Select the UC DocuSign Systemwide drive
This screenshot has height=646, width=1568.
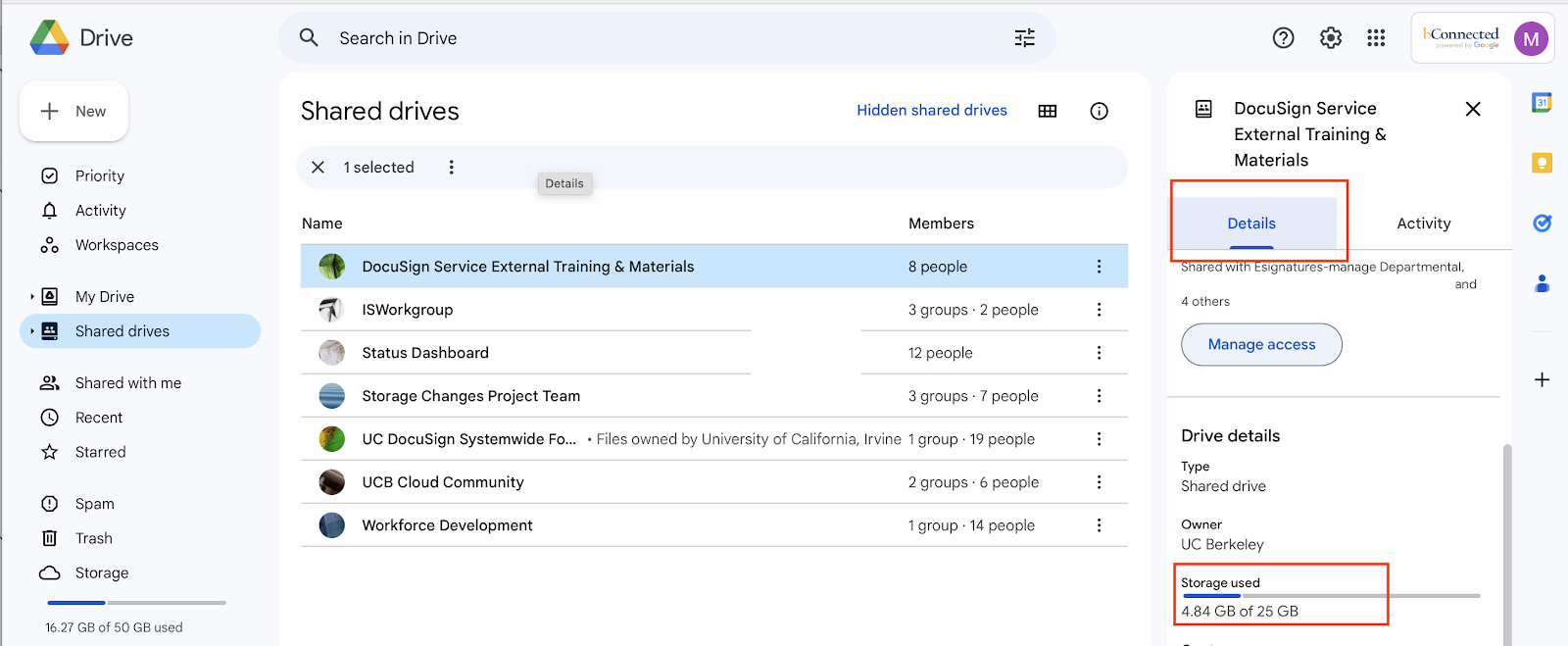(x=713, y=439)
